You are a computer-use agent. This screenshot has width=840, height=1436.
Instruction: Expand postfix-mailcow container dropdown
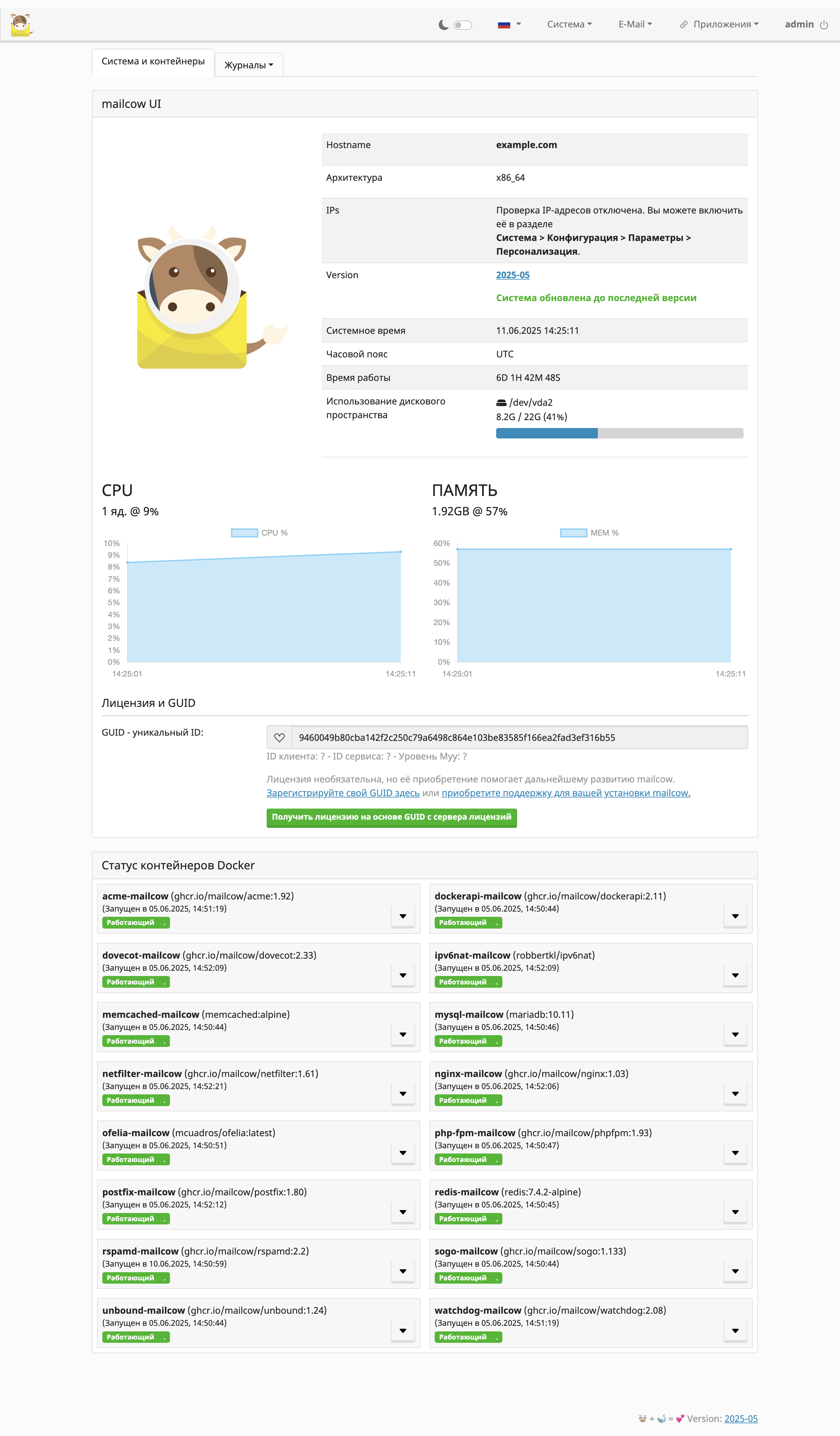tap(403, 1213)
